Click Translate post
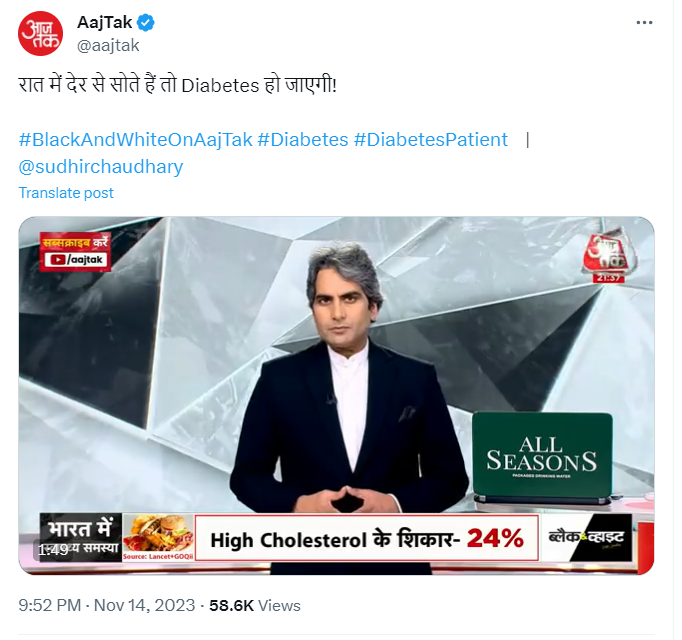682x640 pixels. coord(66,193)
